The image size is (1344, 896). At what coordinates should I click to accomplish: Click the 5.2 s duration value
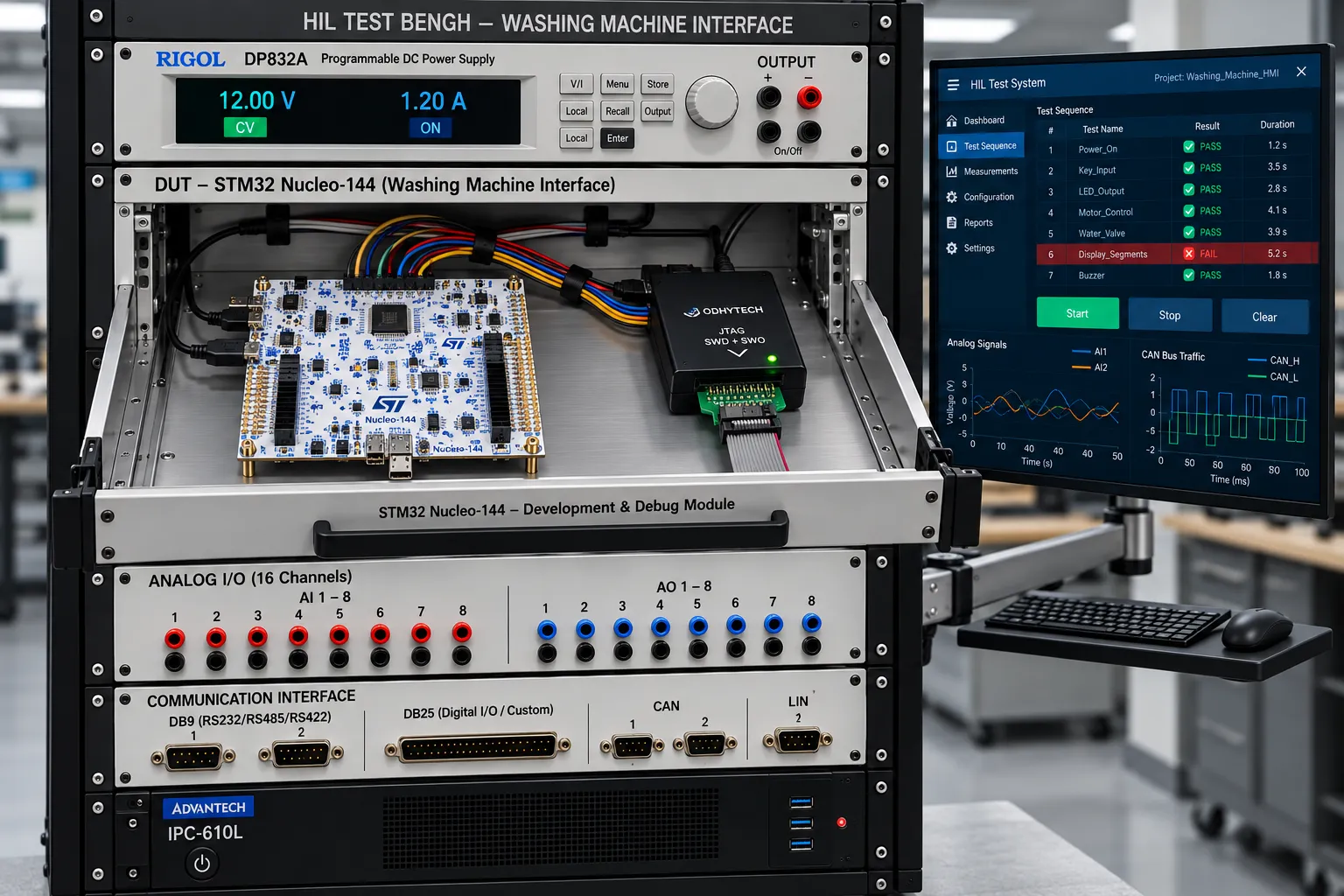(x=1277, y=254)
